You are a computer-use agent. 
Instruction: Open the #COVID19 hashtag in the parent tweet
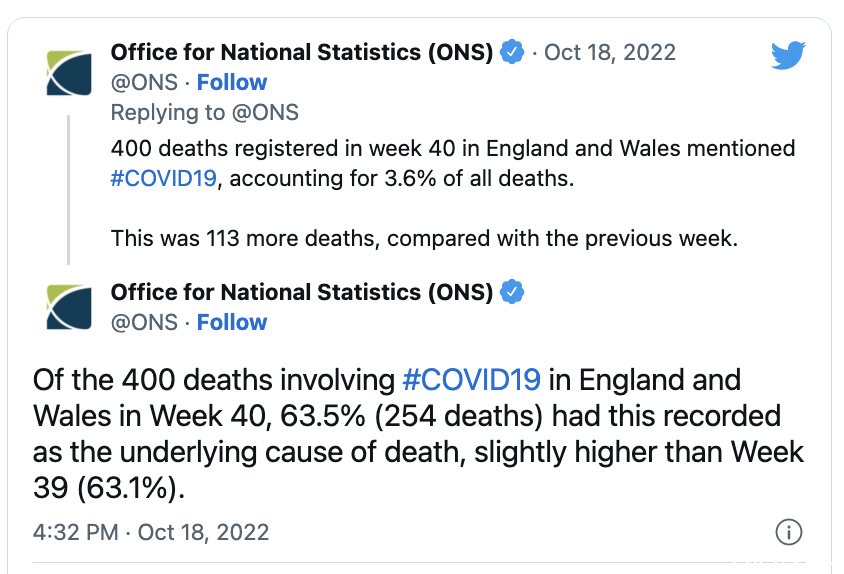click(164, 178)
